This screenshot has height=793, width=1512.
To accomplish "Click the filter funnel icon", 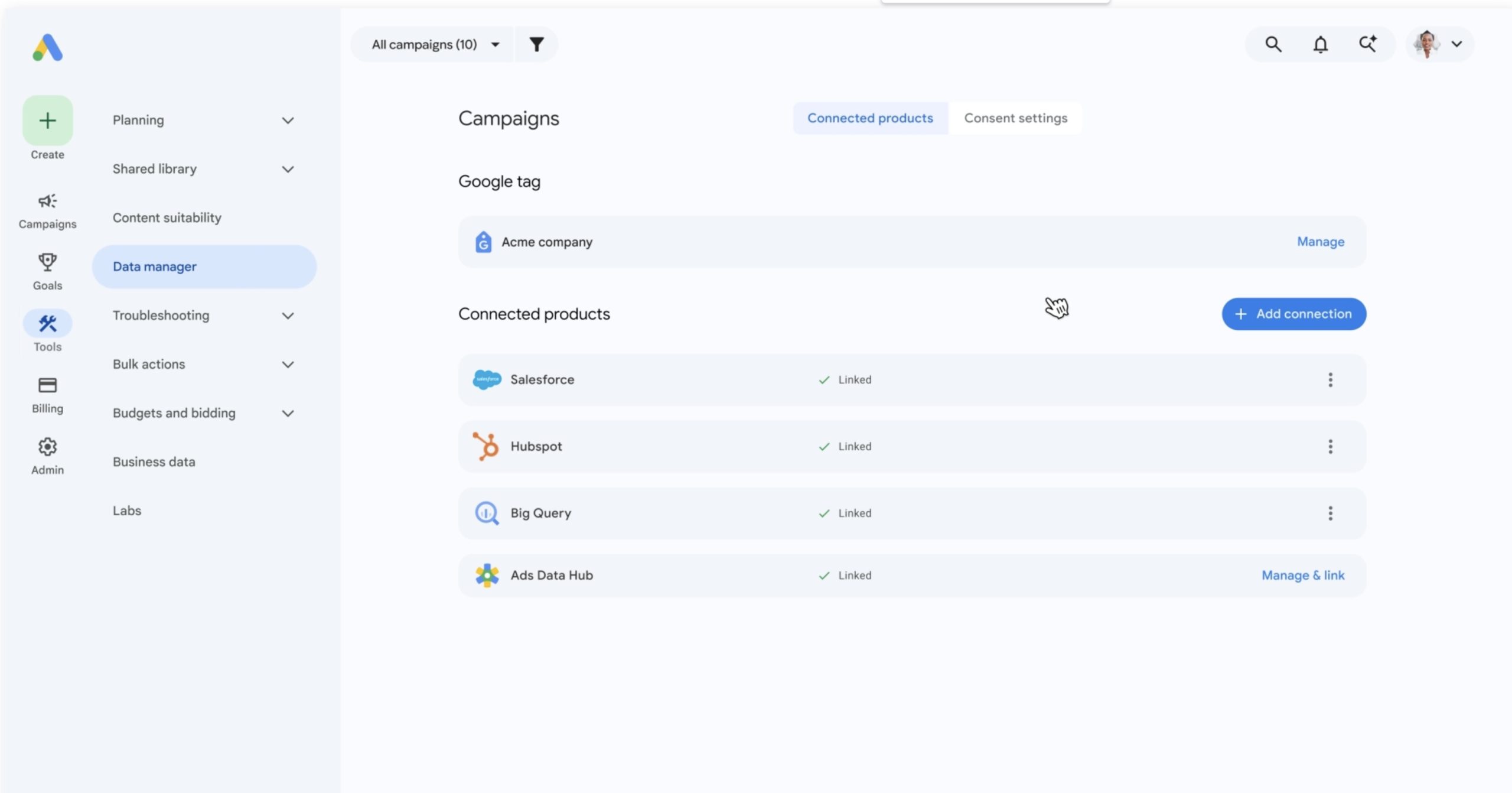I will coord(536,44).
